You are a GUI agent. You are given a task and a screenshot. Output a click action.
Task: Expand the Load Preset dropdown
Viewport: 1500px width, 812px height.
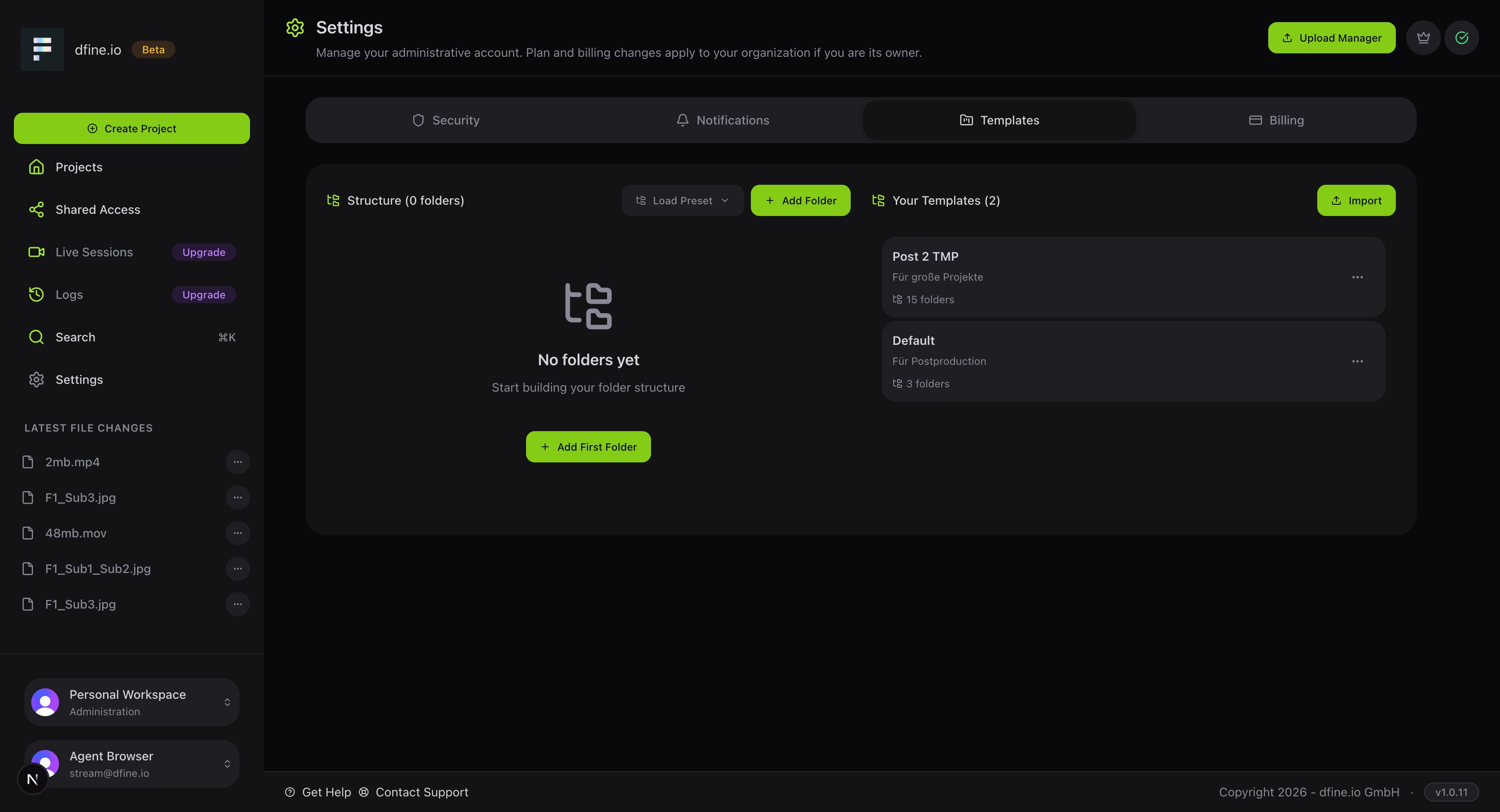click(x=682, y=200)
